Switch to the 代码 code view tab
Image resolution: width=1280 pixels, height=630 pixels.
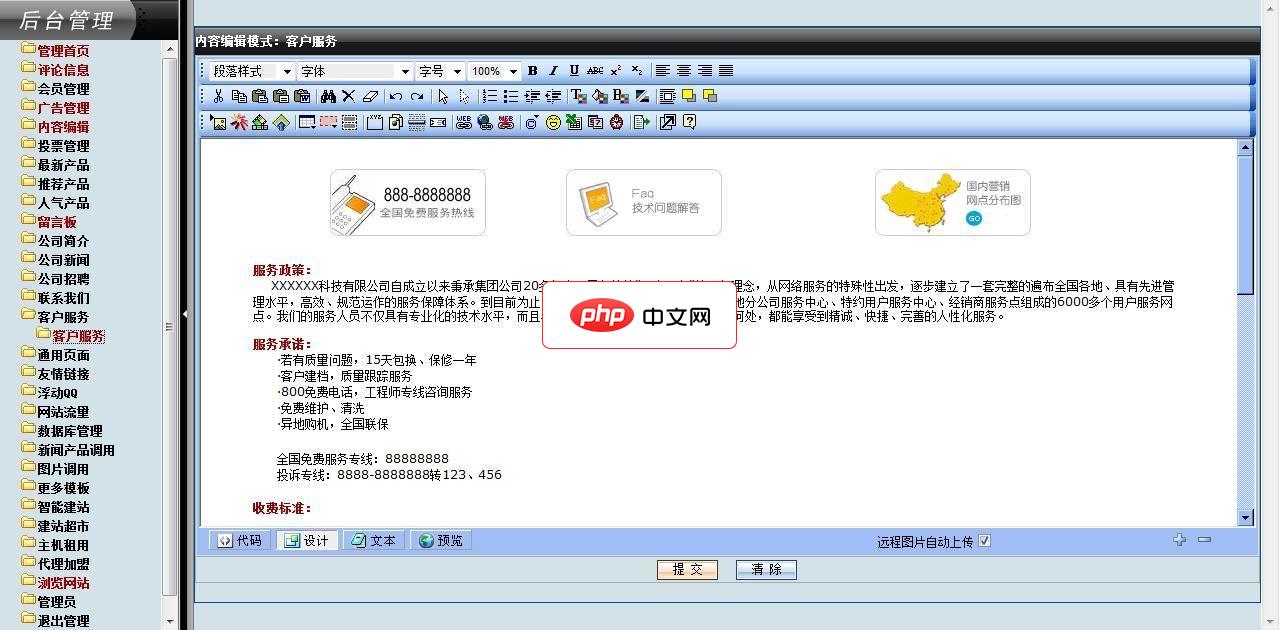point(240,541)
